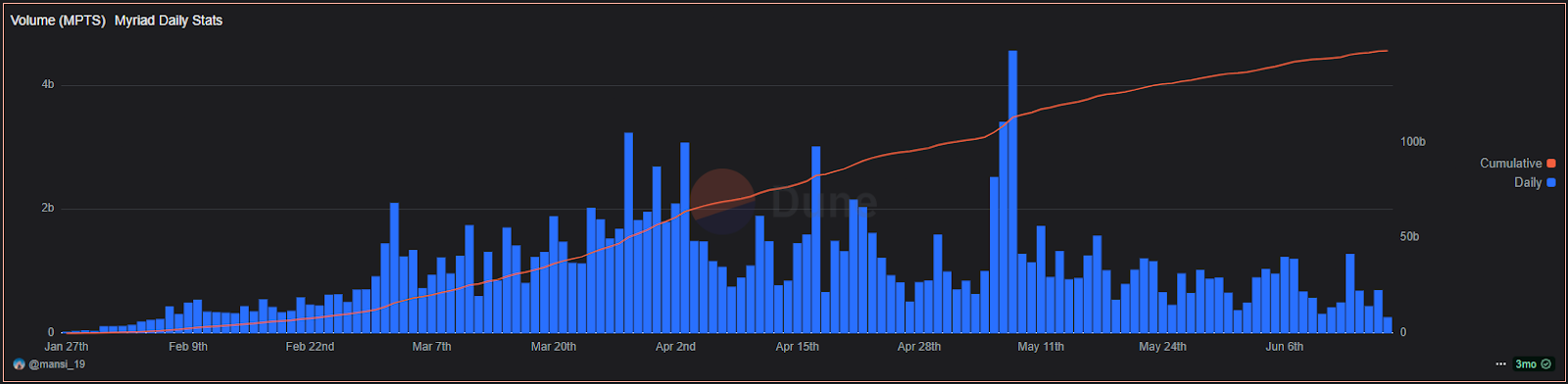
Task: Click the Jun 6th x-axis label
Action: tap(1285, 347)
